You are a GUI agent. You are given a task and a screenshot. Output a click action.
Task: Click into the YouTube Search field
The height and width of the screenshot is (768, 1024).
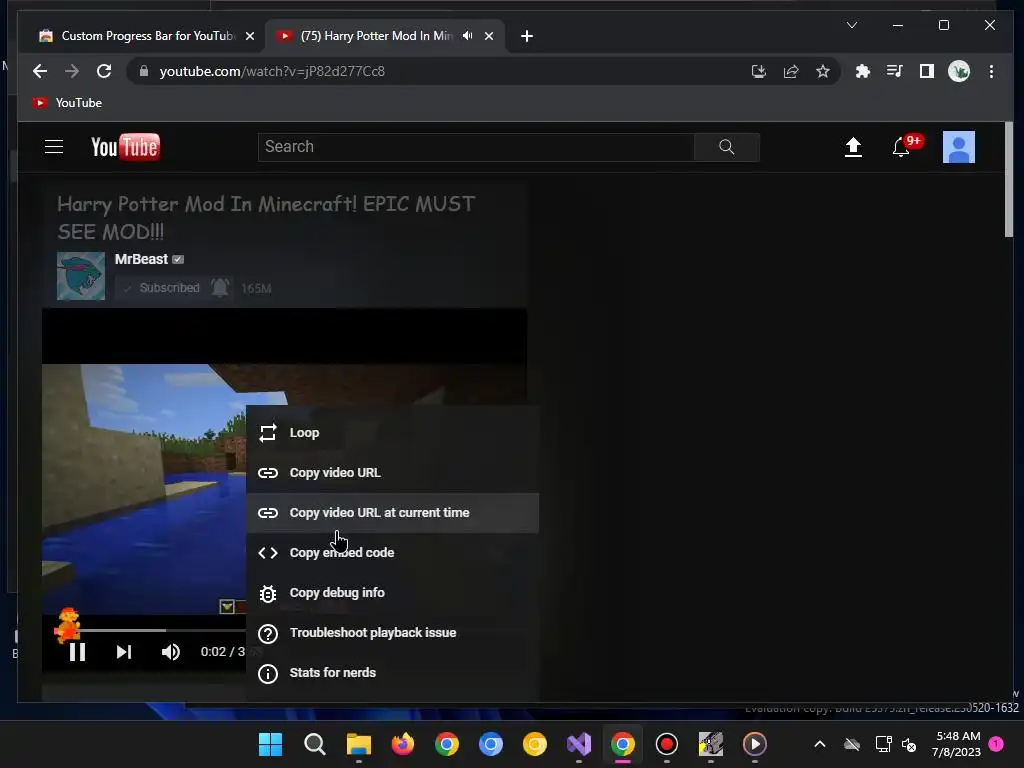click(x=476, y=147)
